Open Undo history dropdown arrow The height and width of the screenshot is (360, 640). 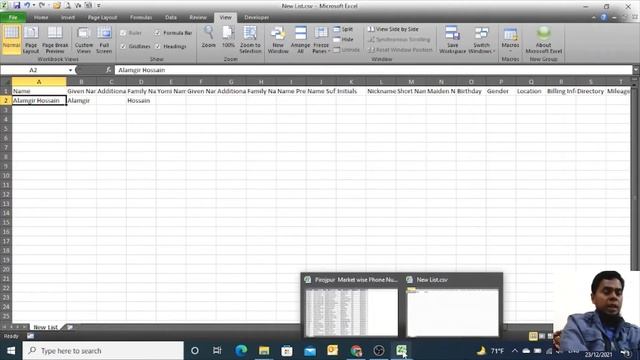(33, 6)
